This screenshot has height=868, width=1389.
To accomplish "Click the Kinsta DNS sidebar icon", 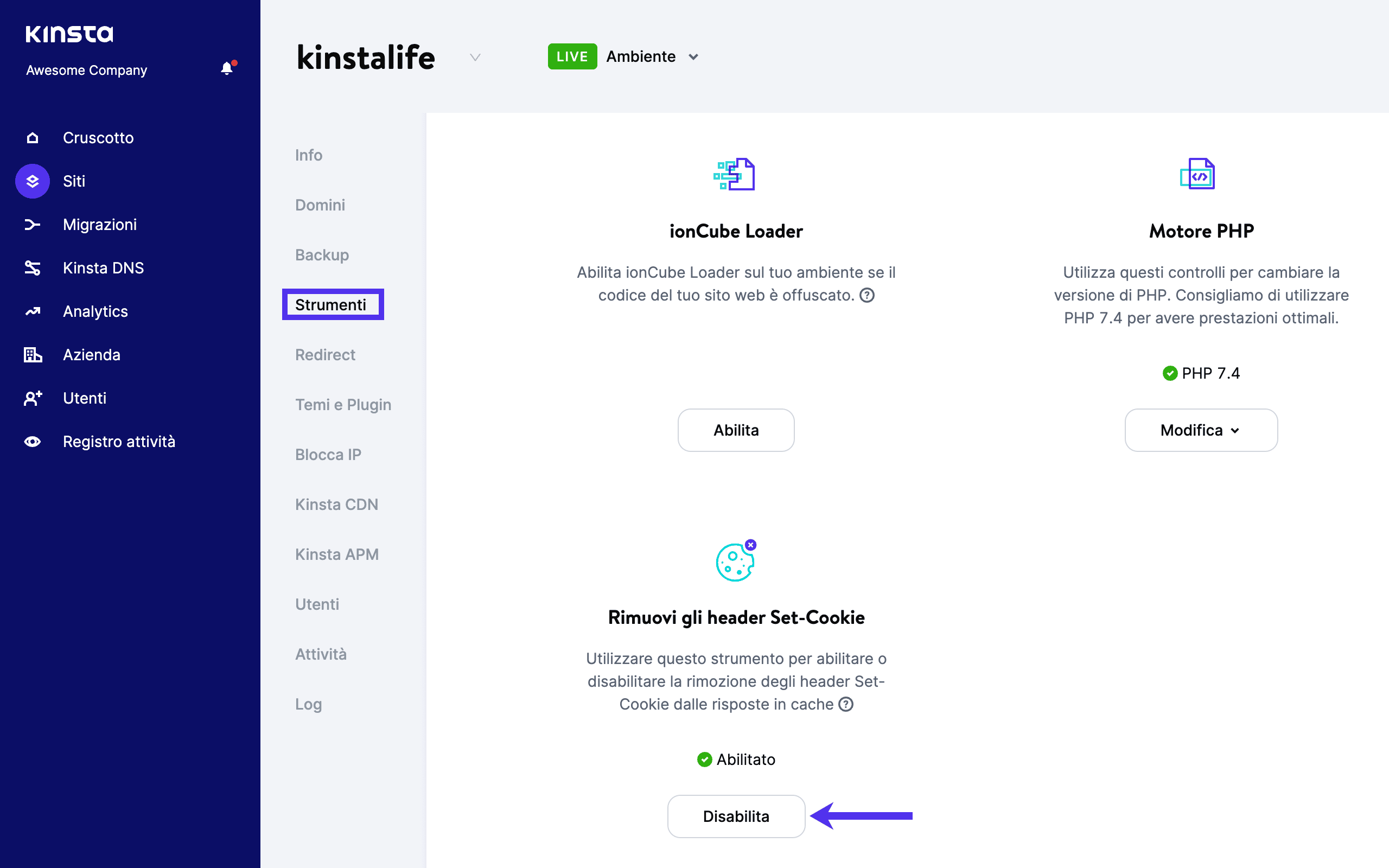I will tap(33, 268).
